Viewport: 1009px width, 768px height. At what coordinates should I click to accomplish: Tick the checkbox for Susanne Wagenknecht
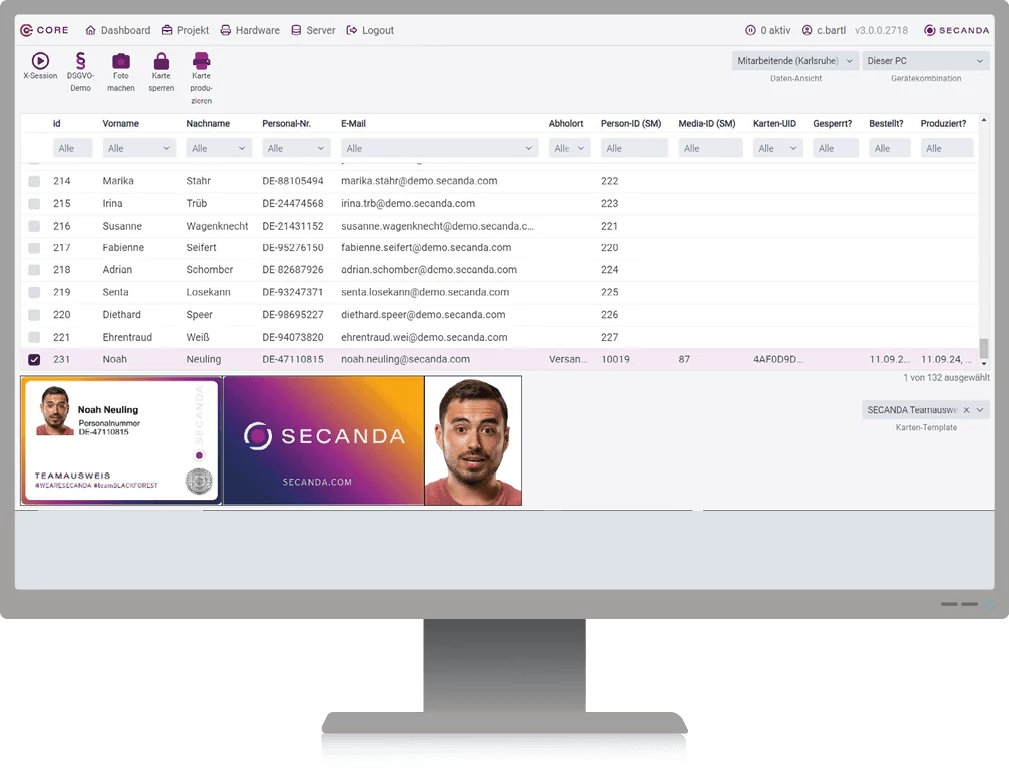click(34, 226)
